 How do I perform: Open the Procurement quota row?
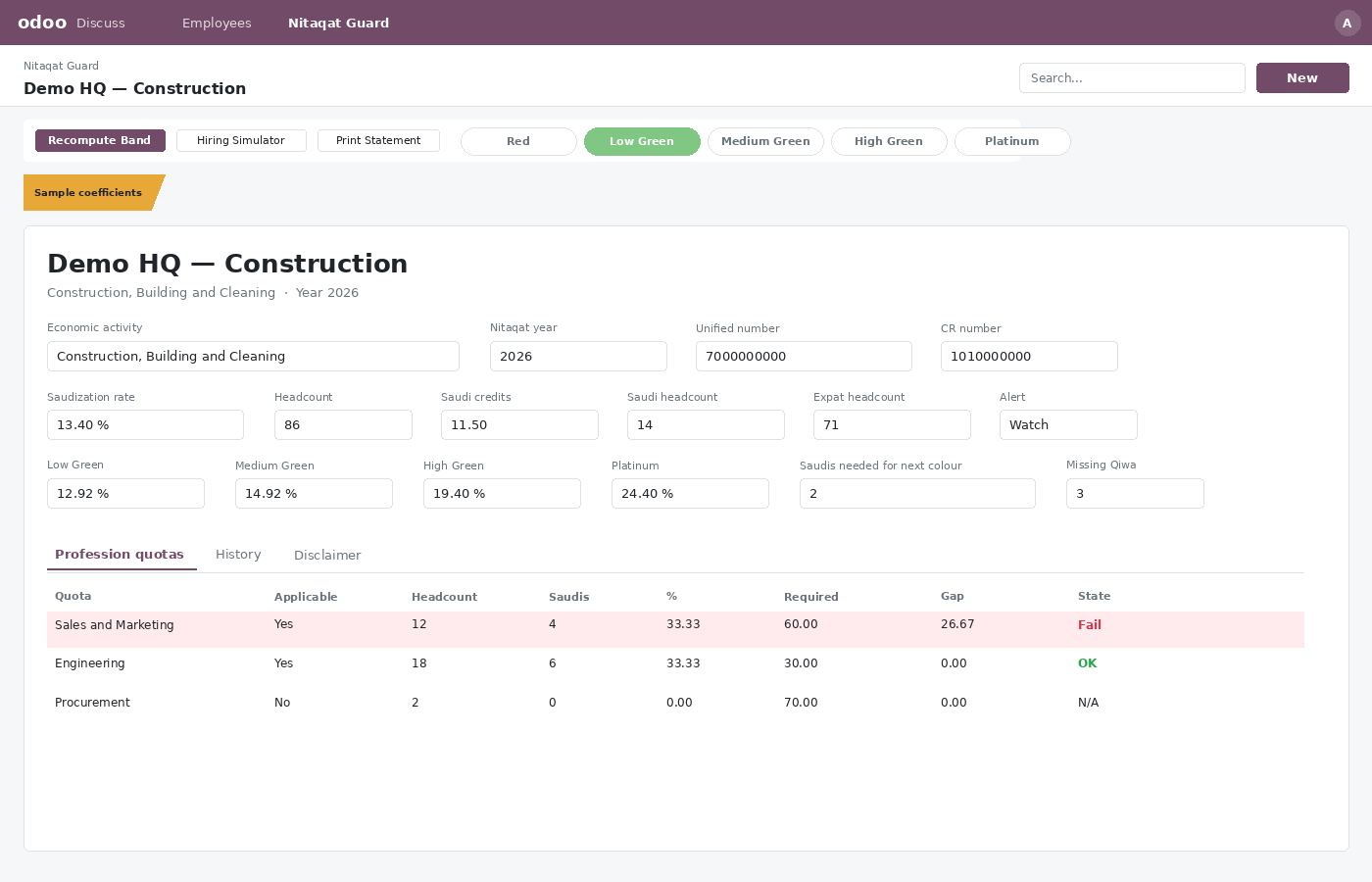click(x=675, y=704)
